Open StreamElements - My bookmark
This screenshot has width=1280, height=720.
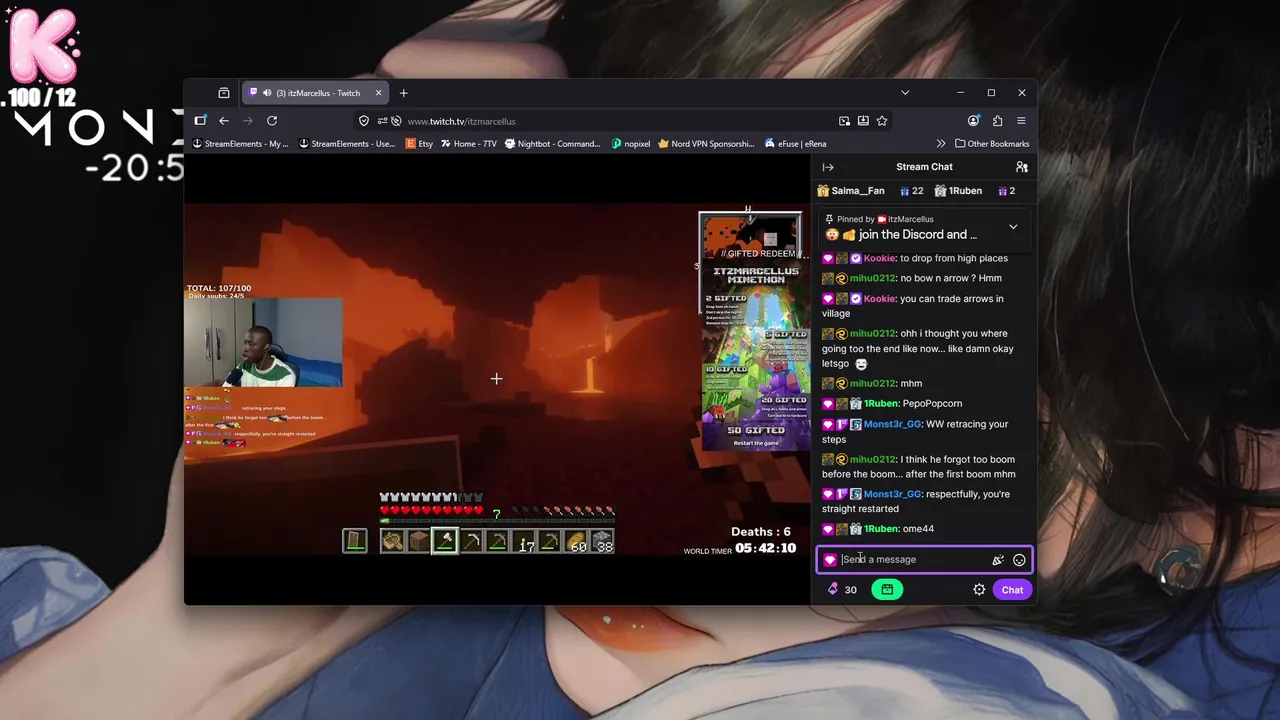pyautogui.click(x=240, y=144)
